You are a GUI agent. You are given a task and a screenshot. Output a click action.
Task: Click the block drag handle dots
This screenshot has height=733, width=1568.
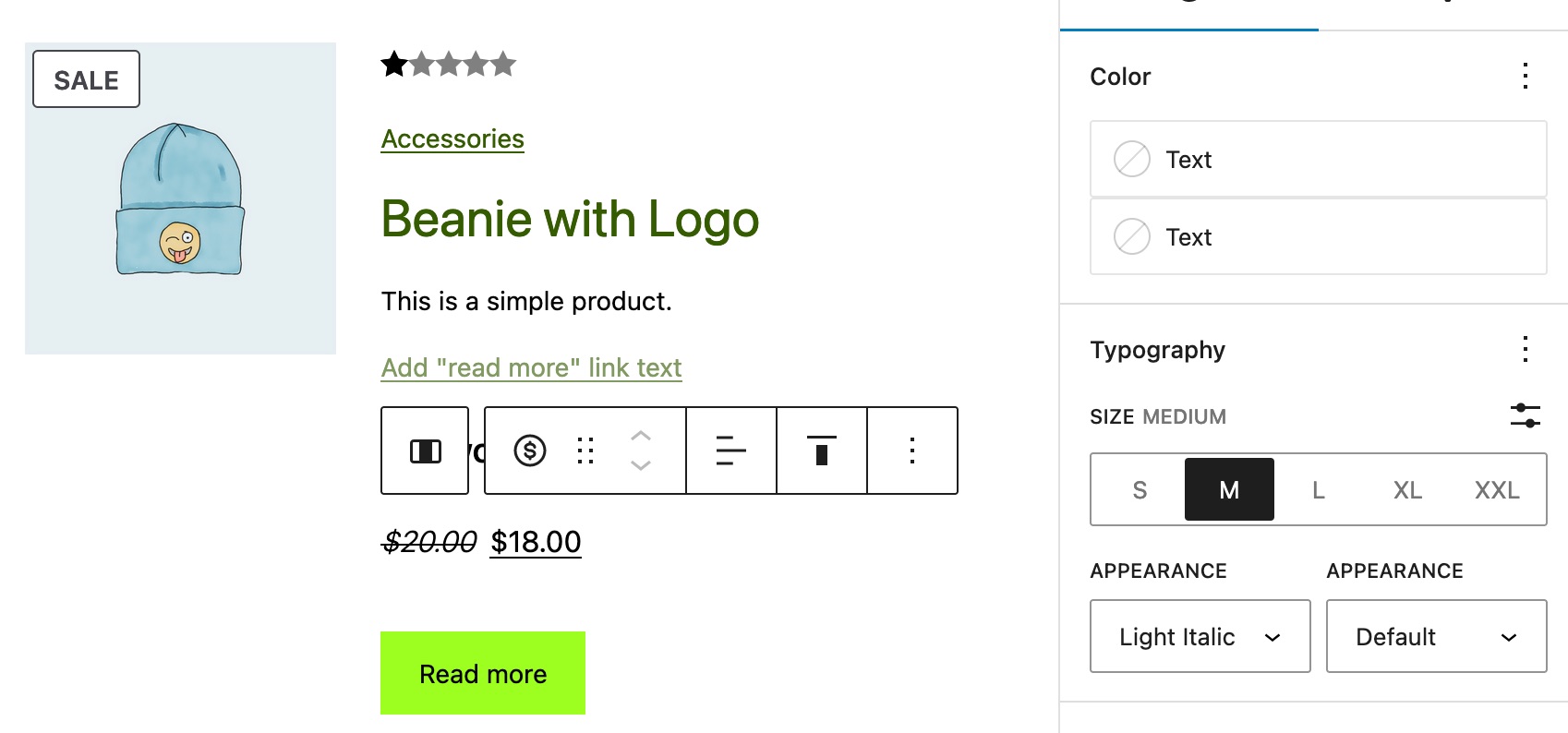[x=585, y=451]
